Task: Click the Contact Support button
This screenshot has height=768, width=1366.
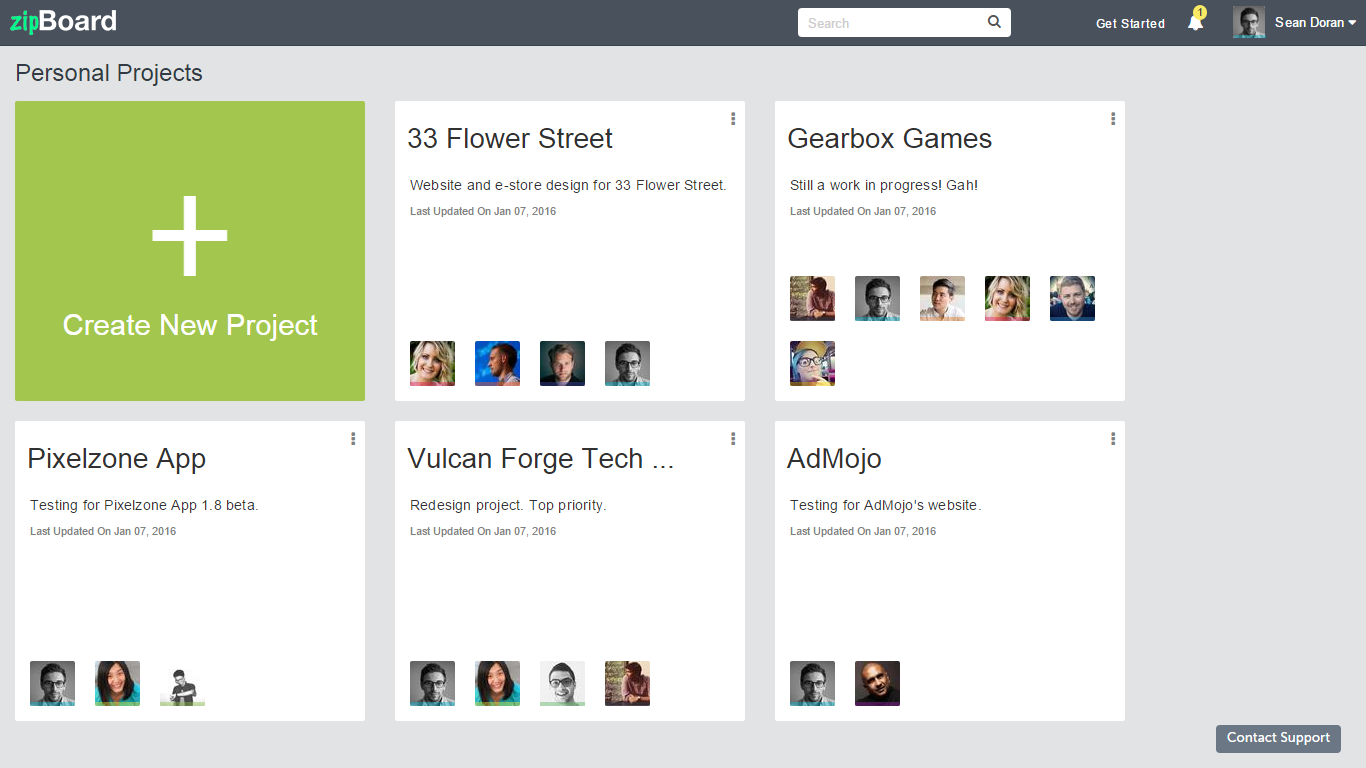Action: (1278, 738)
